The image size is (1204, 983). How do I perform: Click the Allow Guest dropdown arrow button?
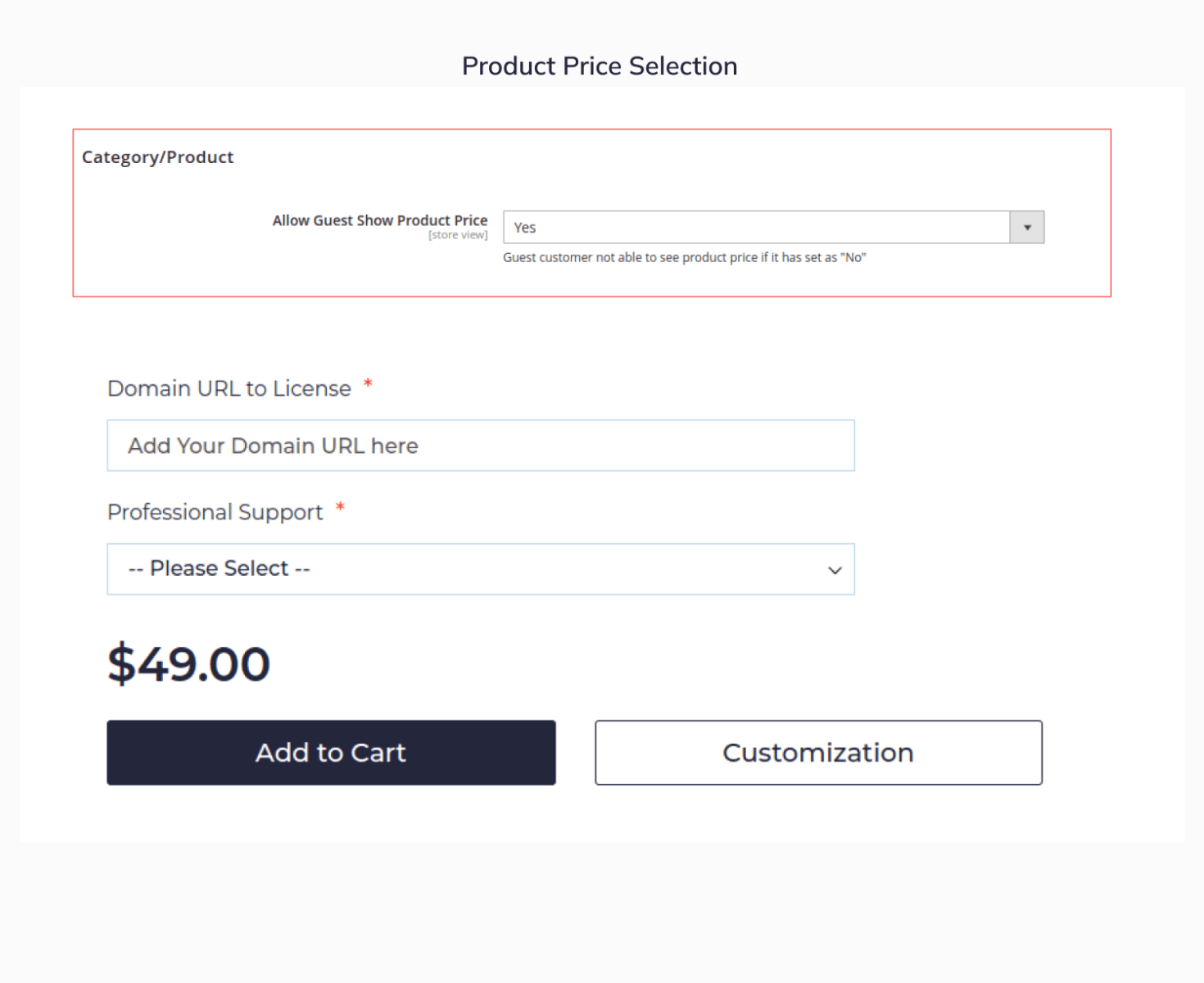pyautogui.click(x=1027, y=228)
